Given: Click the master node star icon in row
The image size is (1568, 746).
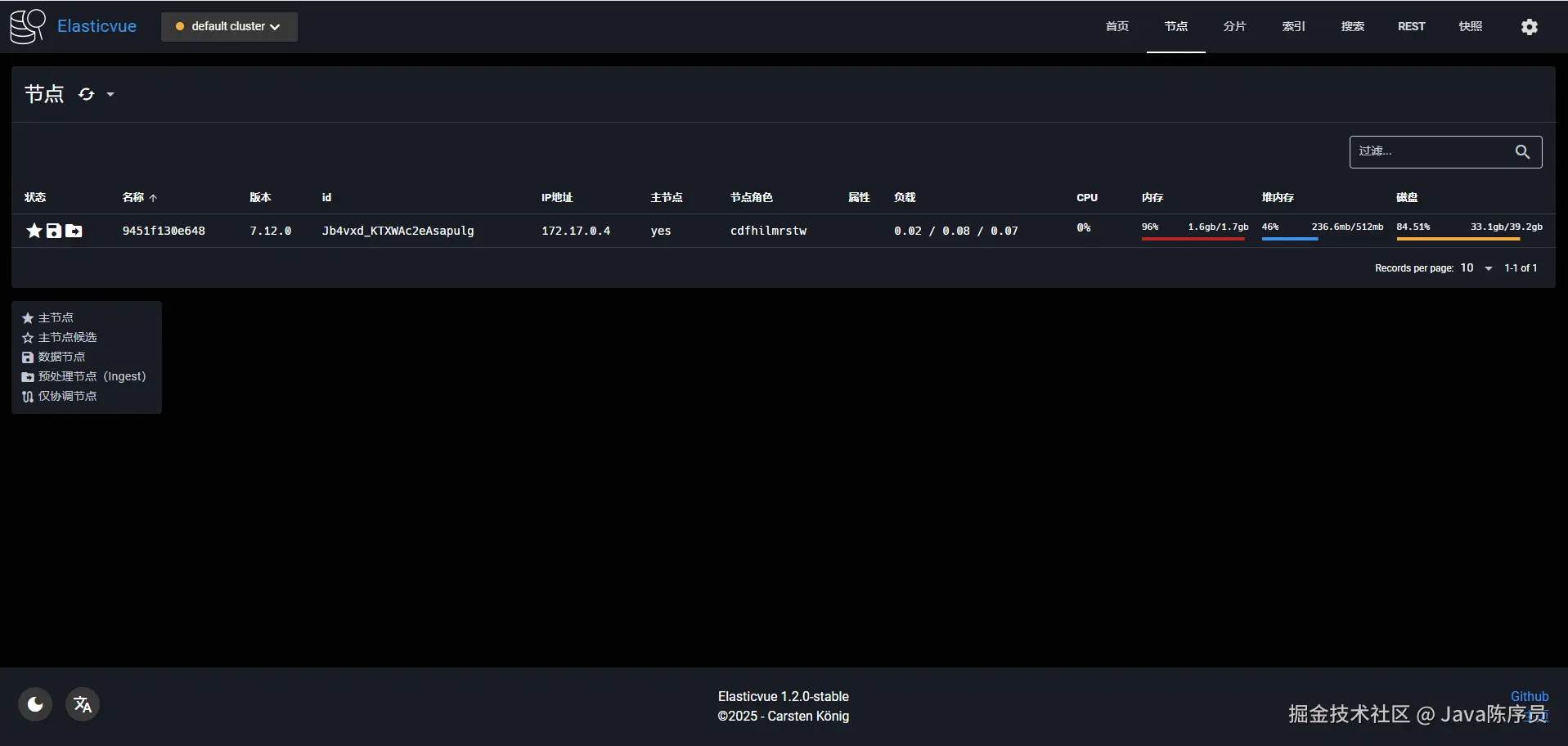Looking at the screenshot, I should (x=34, y=231).
